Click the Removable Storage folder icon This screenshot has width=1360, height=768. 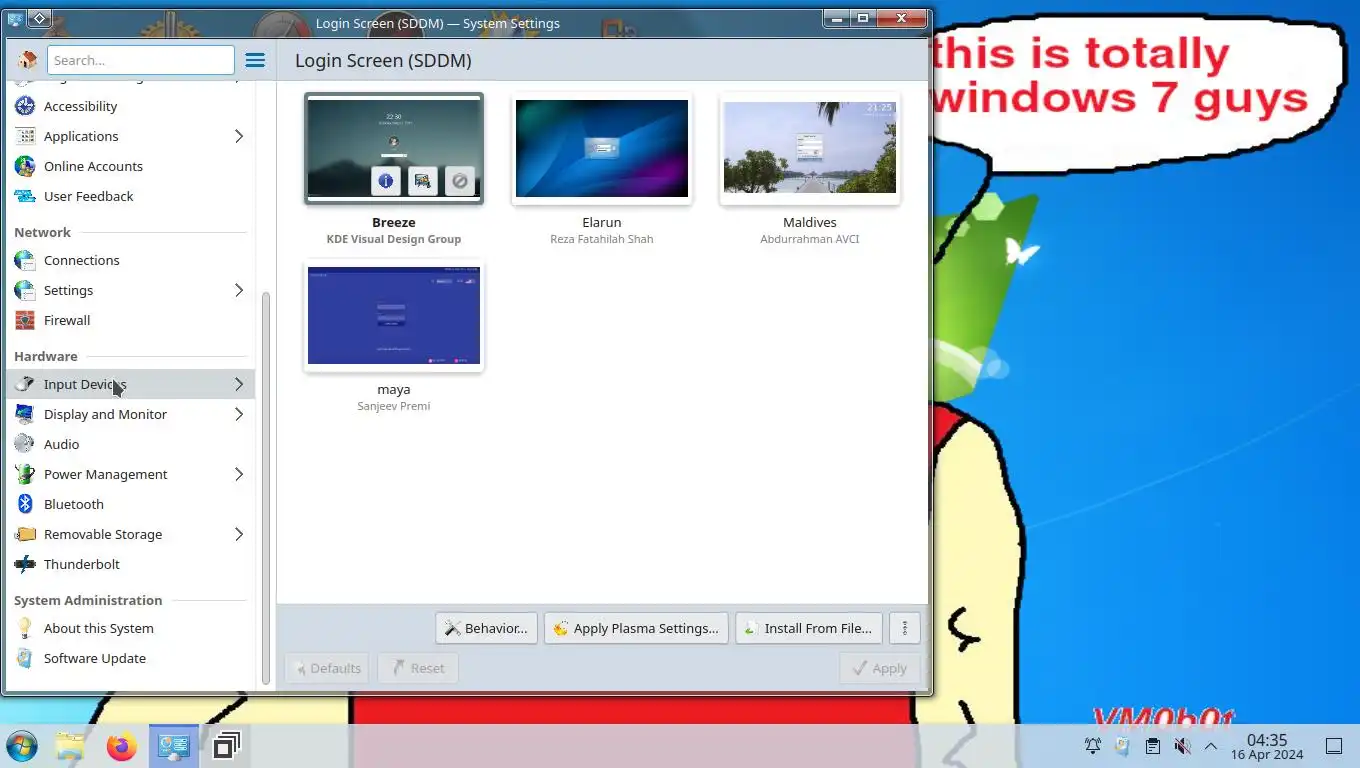(25, 534)
